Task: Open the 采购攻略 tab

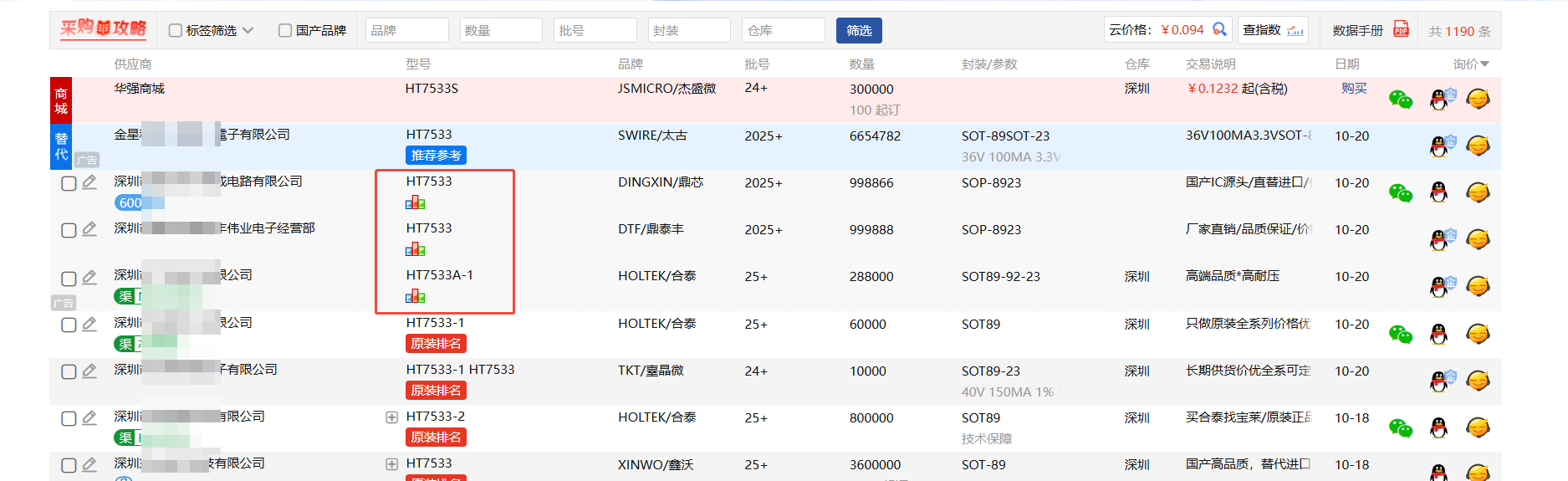Action: [104, 29]
